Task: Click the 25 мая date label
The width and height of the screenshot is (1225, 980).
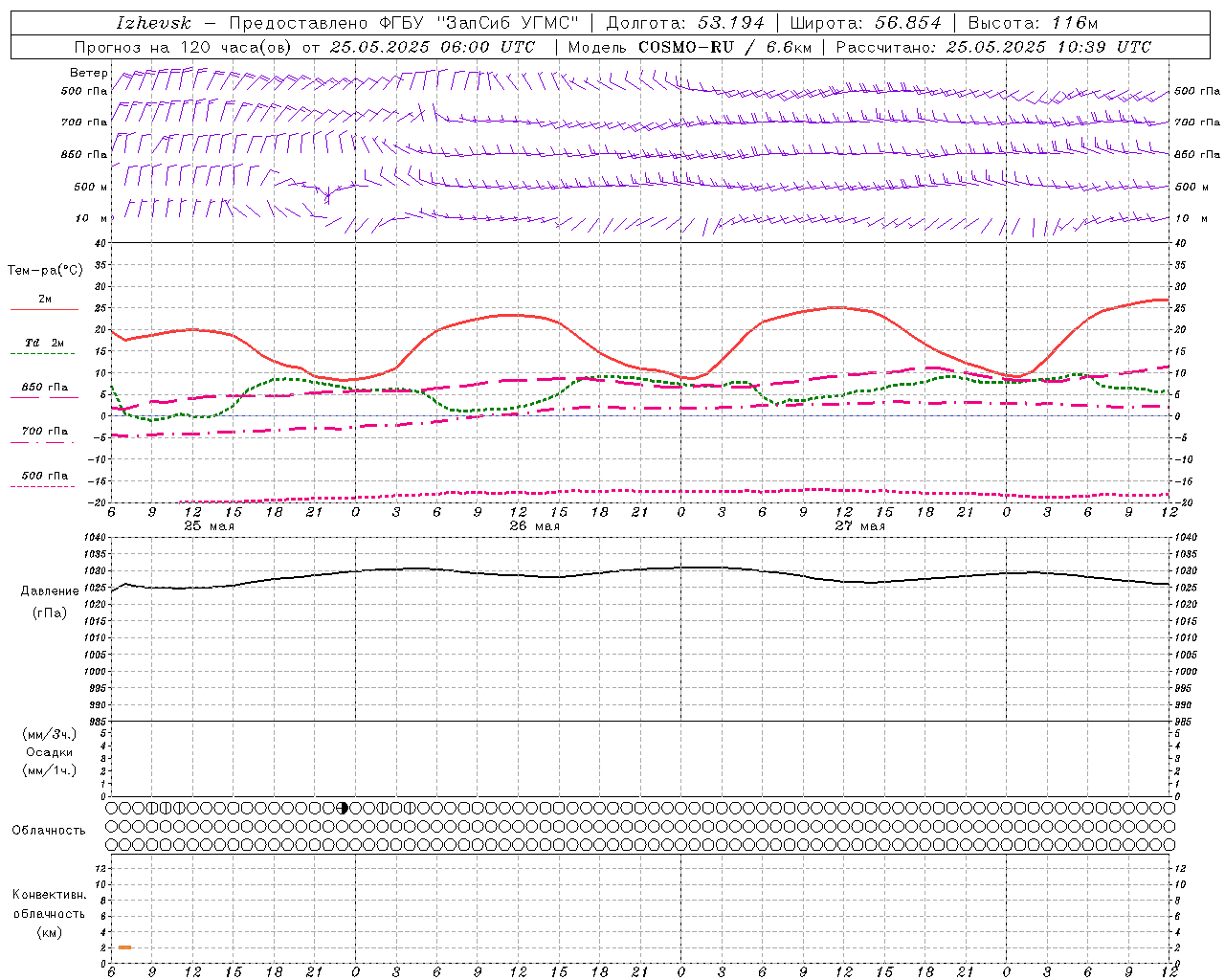Action: [209, 526]
